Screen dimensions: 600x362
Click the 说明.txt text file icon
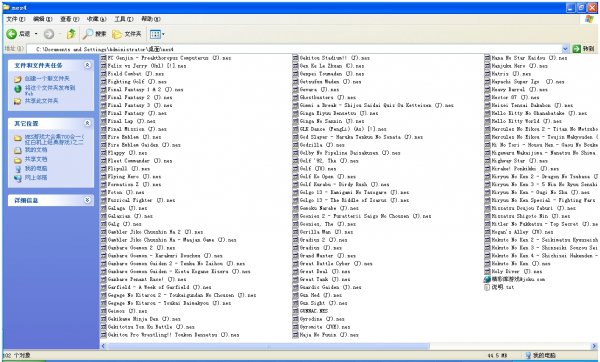[x=487, y=287]
